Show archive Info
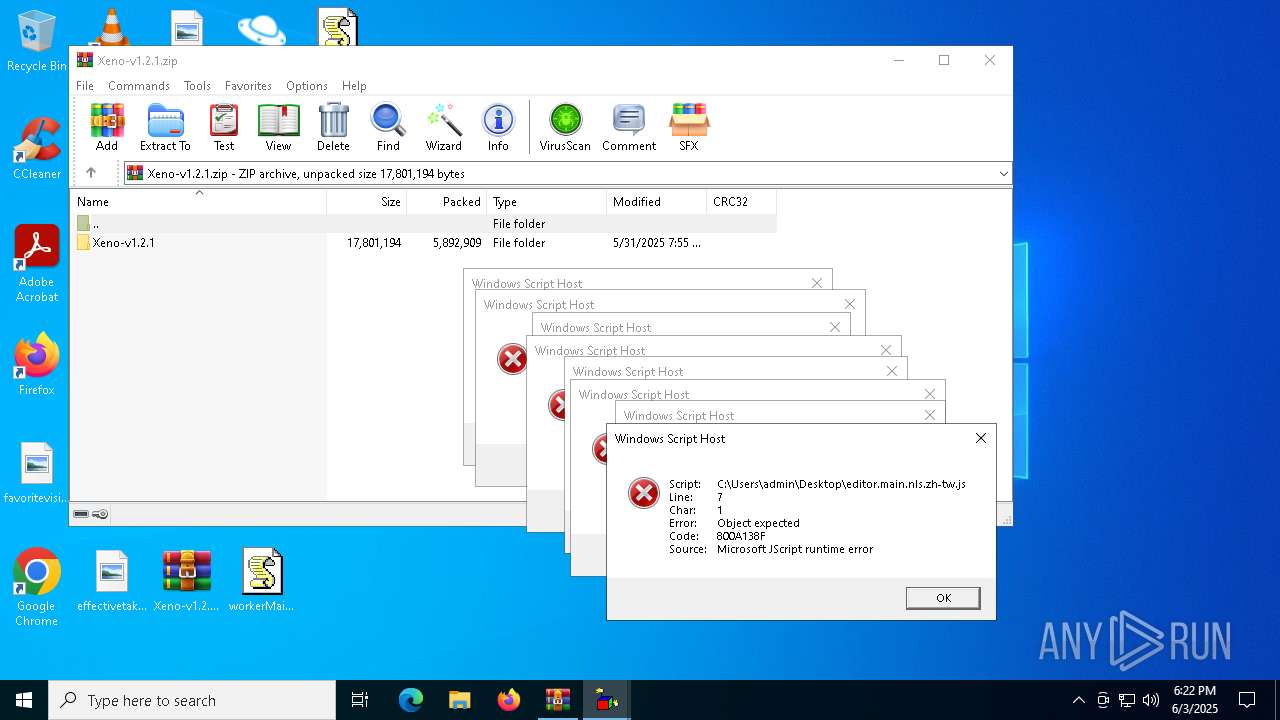The height and width of the screenshot is (720, 1280). coord(498,127)
